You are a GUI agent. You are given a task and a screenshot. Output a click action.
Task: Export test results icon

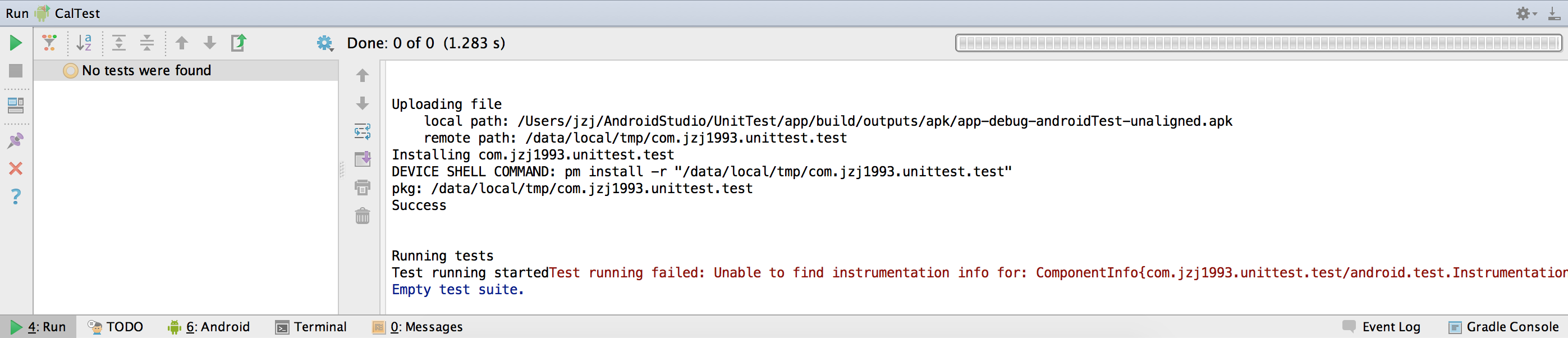pyautogui.click(x=239, y=43)
